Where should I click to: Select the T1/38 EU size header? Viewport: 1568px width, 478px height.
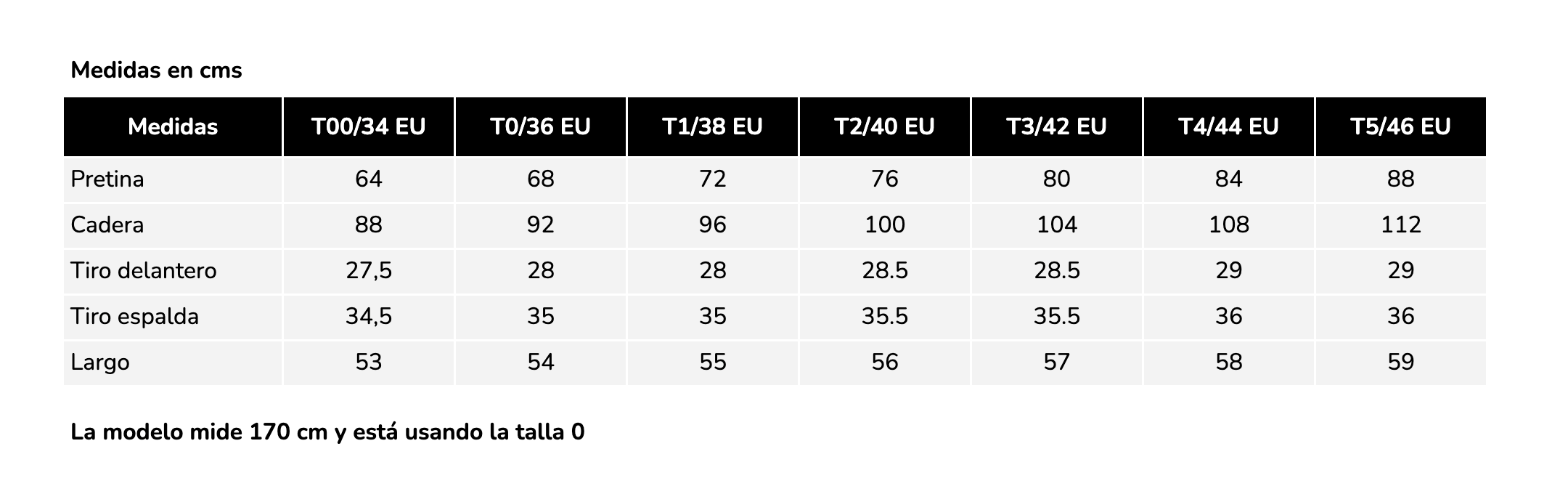pyautogui.click(x=713, y=127)
